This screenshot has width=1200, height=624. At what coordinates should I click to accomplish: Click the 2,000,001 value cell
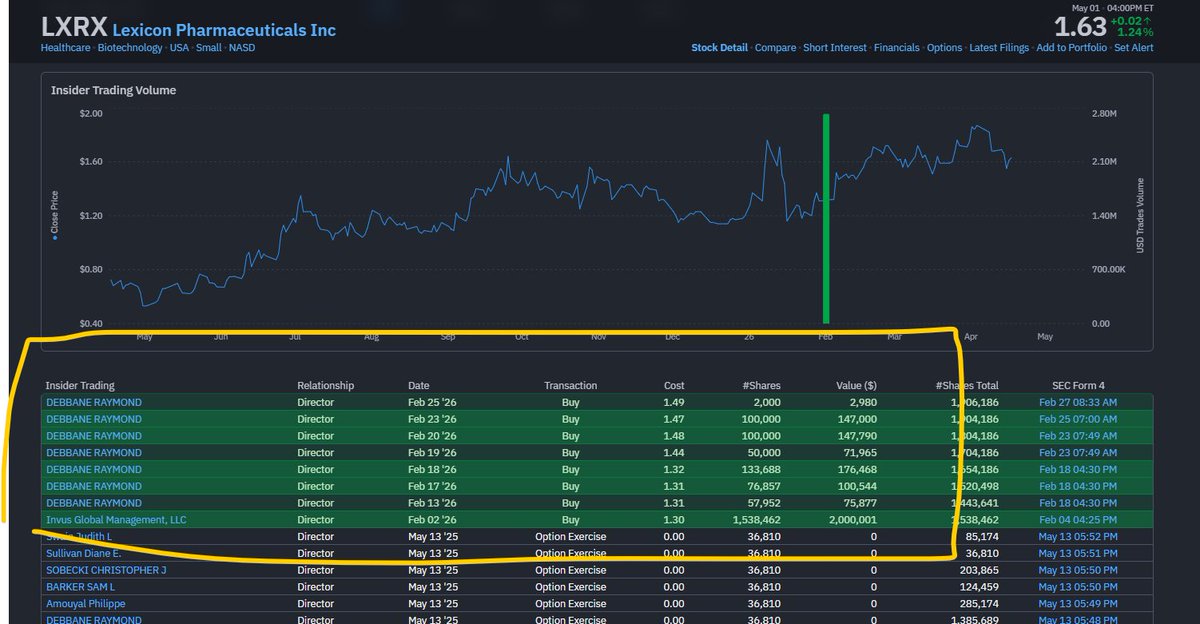[853, 520]
